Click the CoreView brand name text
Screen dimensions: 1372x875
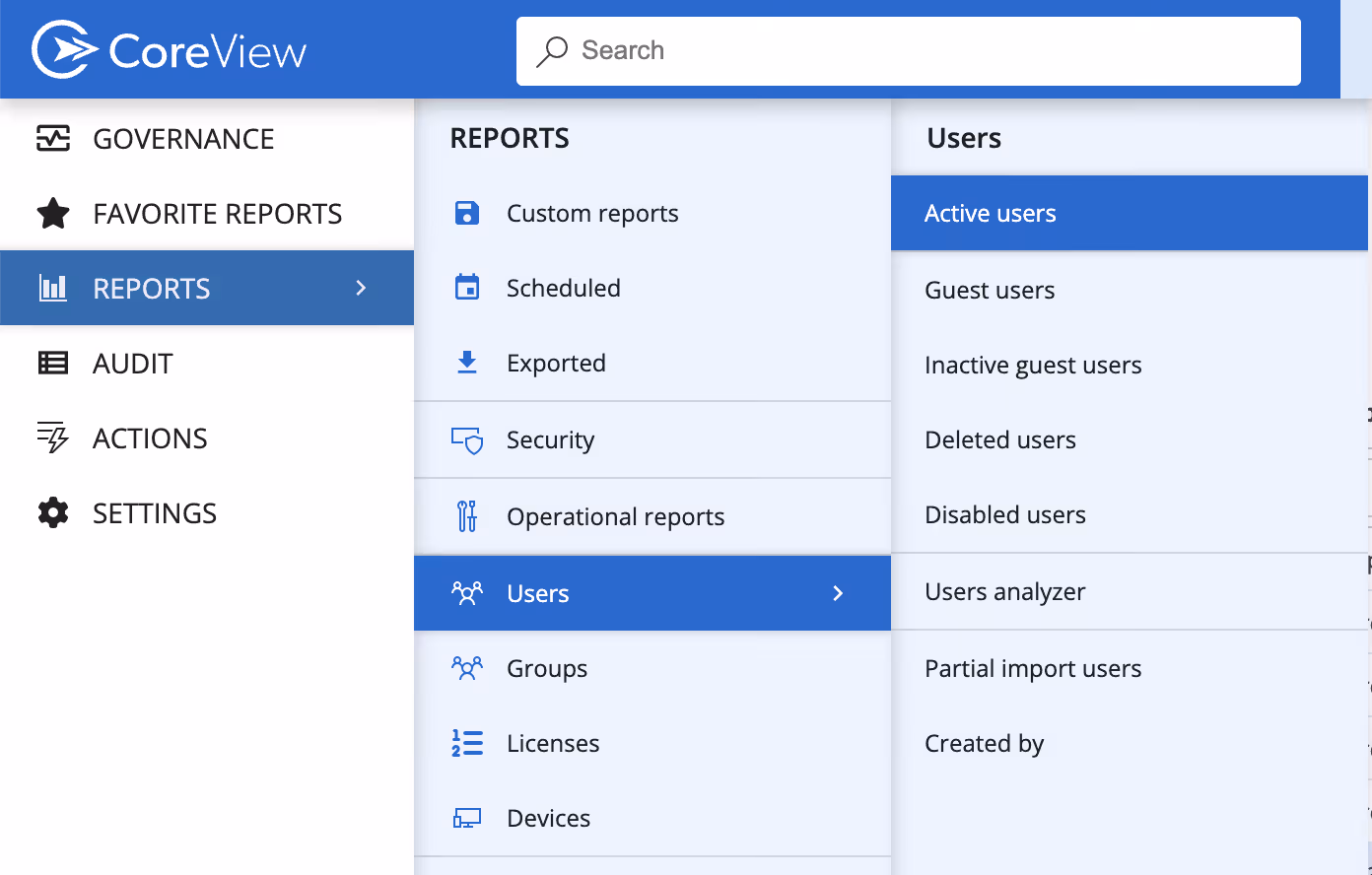208,51
